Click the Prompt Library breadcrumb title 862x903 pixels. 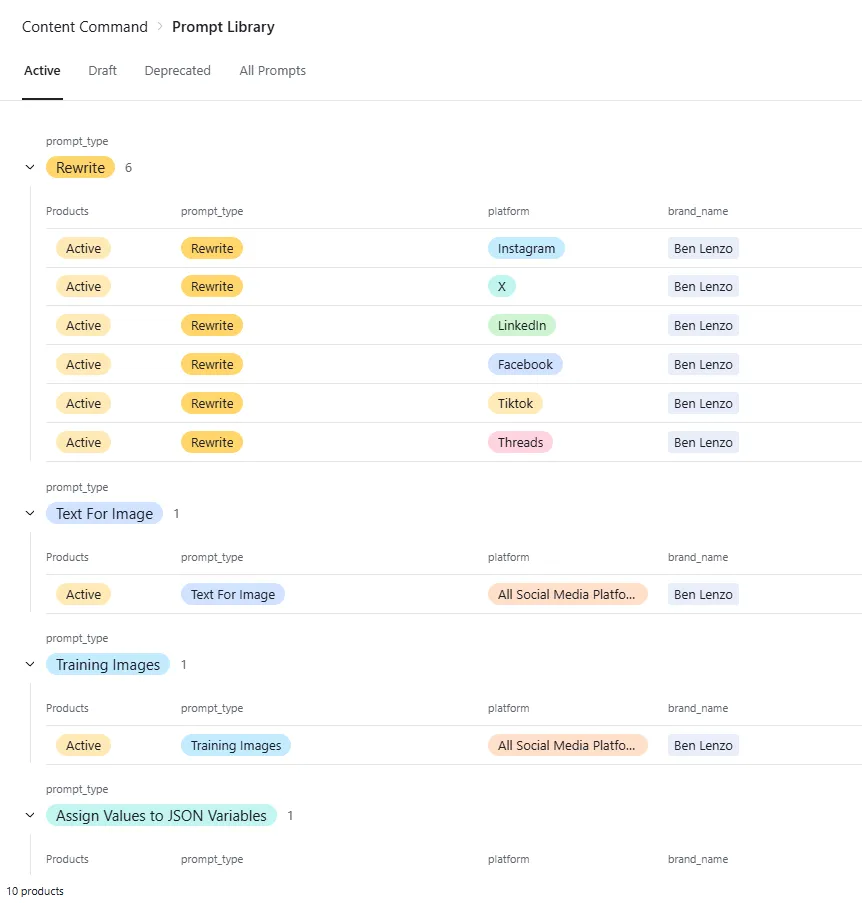(x=223, y=27)
